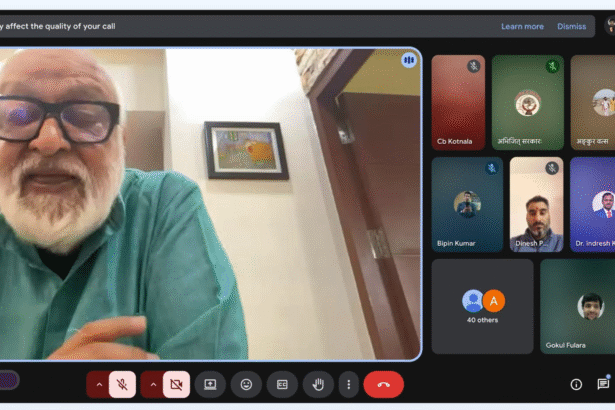Image resolution: width=615 pixels, height=410 pixels.
Task: Click the red leave call button
Action: point(383,384)
